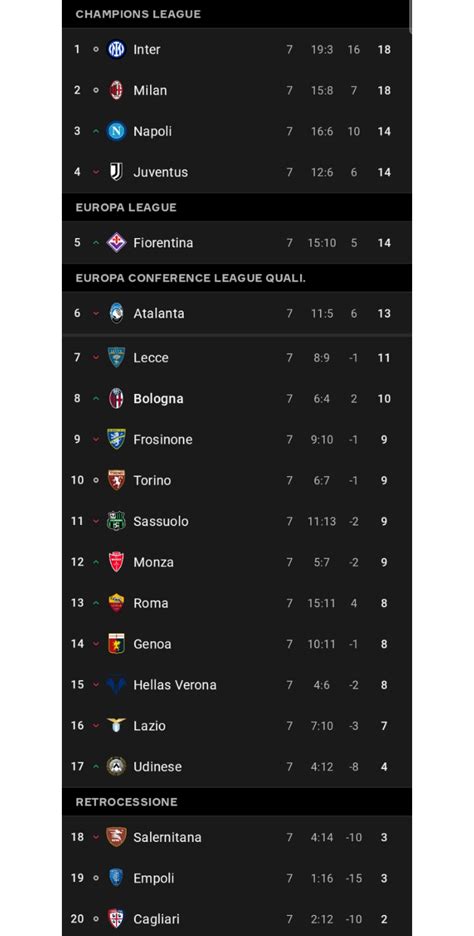
Task: Click Juventus's red rank-down arrow
Action: click(x=96, y=173)
